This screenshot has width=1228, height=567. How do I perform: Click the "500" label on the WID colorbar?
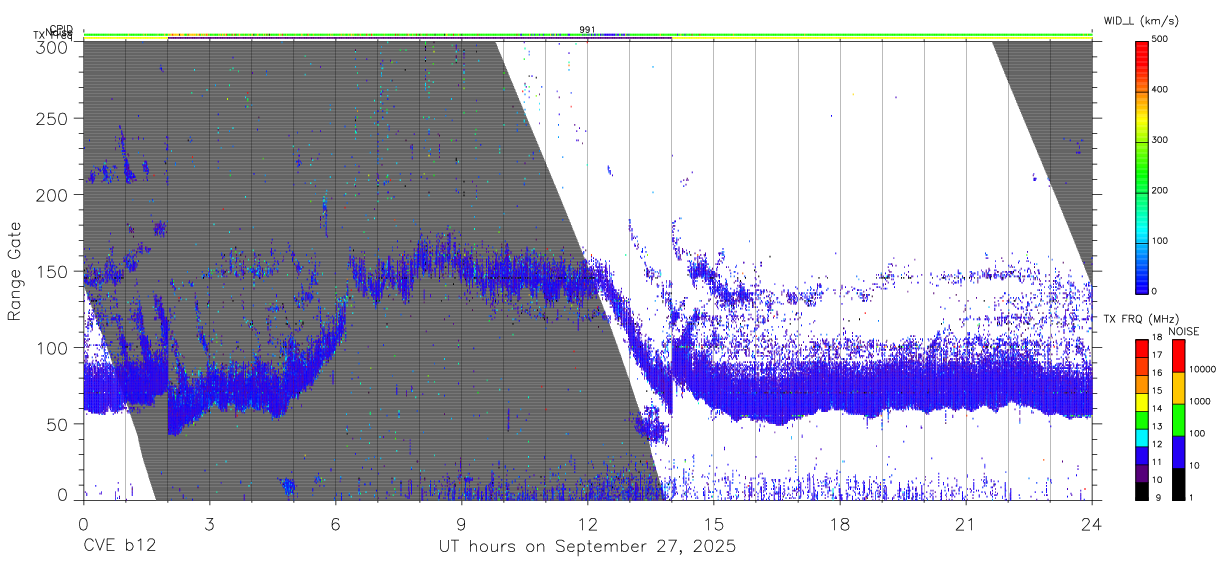1159,40
